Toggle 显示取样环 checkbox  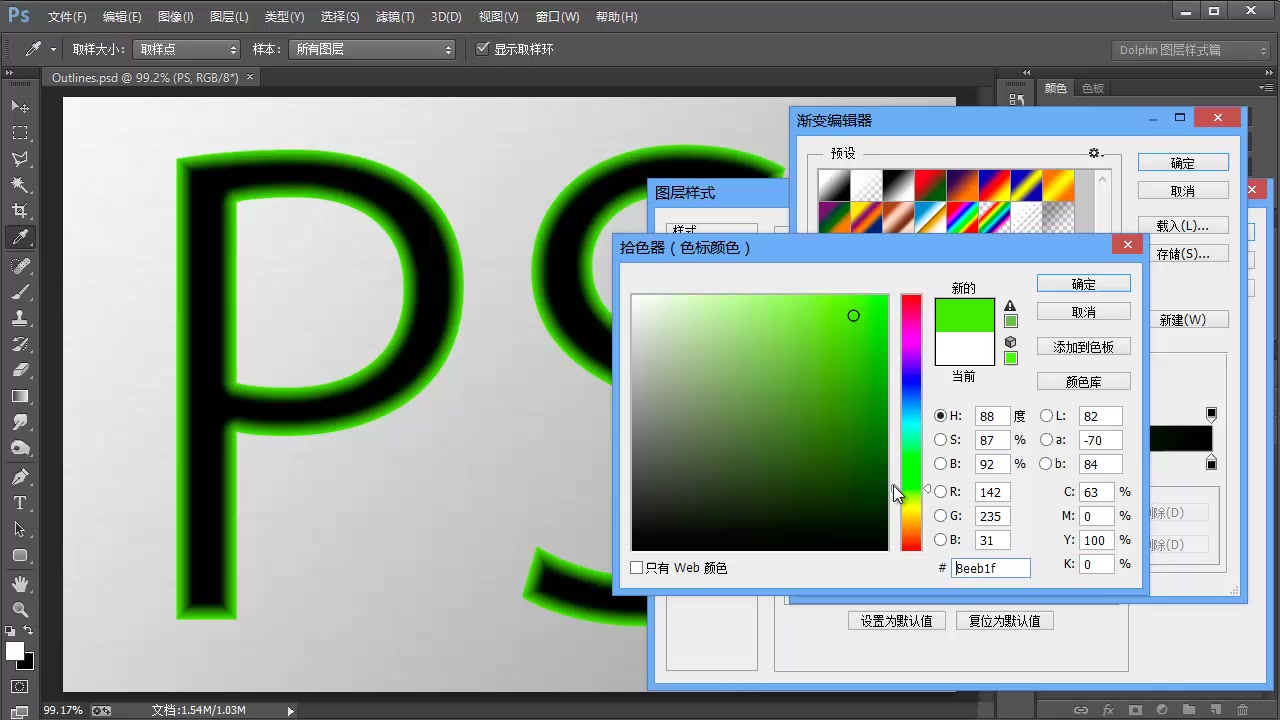pos(483,48)
